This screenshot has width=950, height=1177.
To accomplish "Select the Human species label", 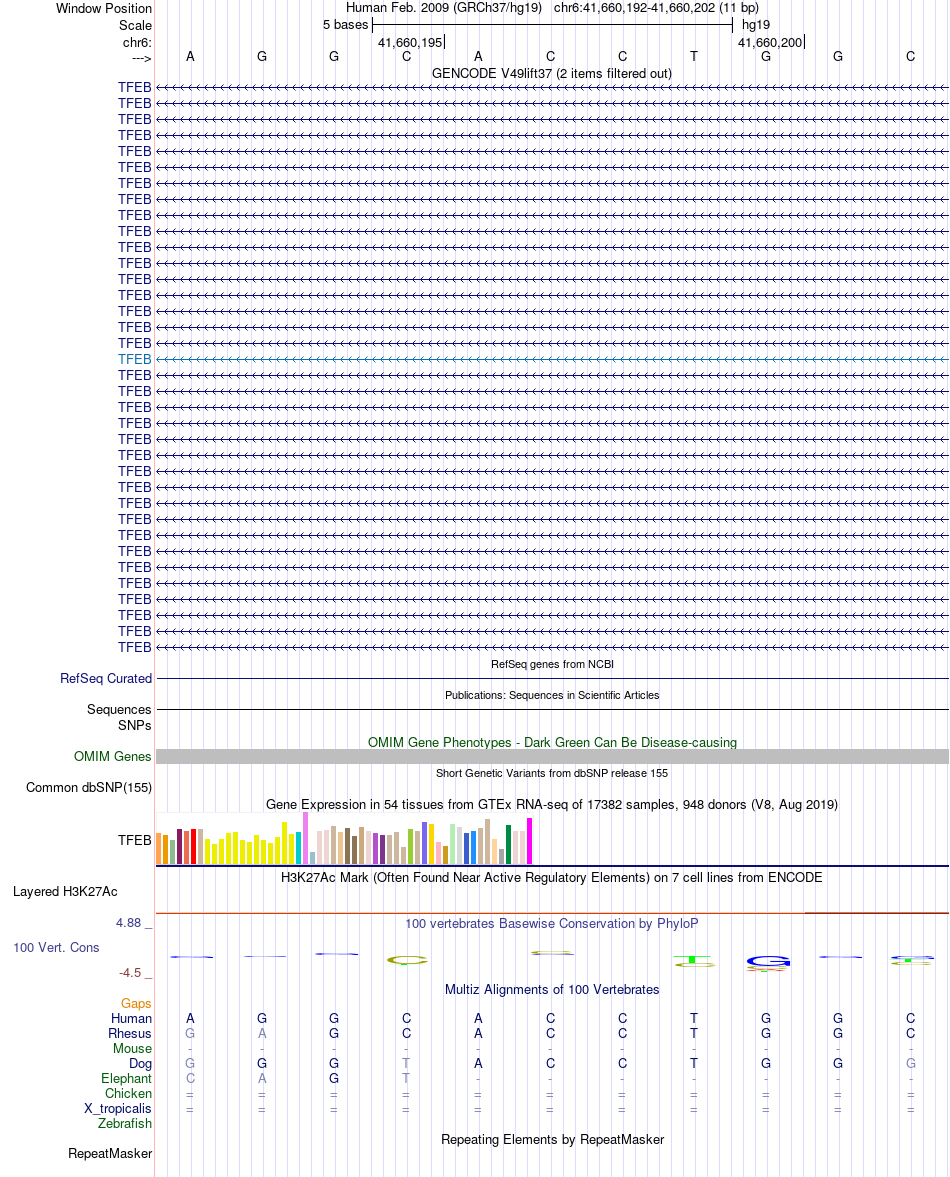I will point(131,1019).
